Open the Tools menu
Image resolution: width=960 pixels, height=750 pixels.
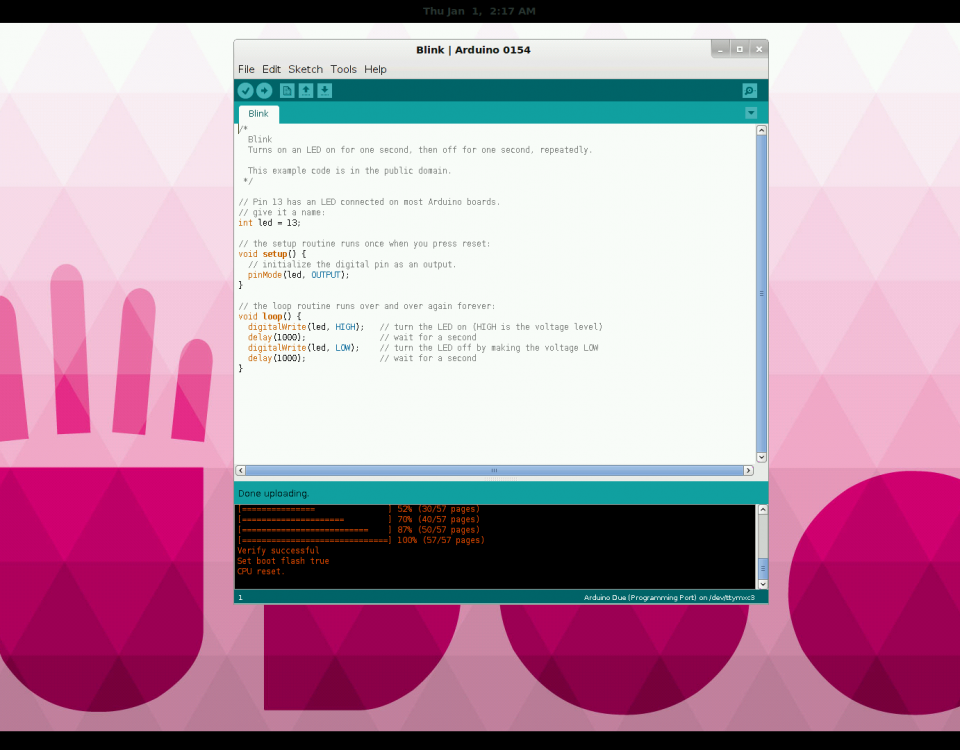[x=343, y=69]
